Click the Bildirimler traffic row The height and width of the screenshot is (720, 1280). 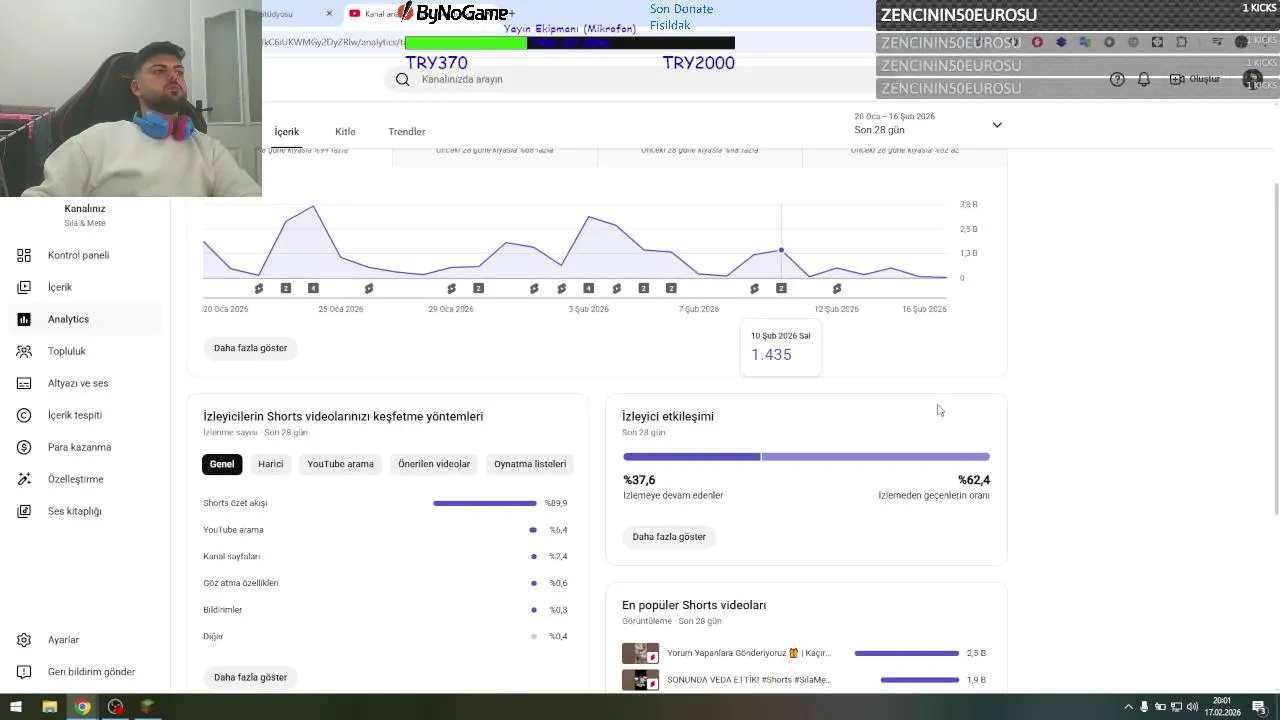[385, 610]
